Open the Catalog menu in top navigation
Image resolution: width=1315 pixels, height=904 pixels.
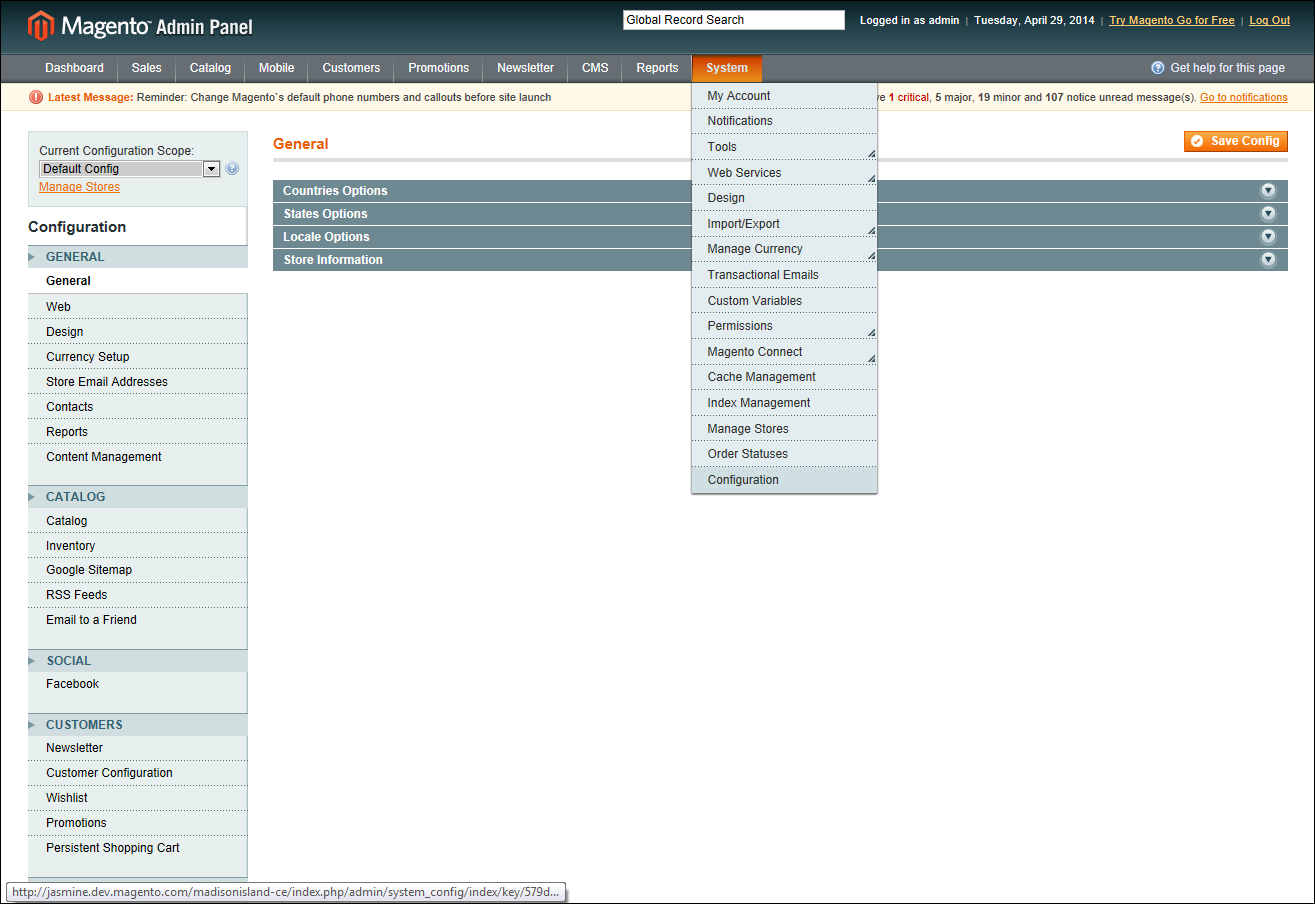coord(210,68)
